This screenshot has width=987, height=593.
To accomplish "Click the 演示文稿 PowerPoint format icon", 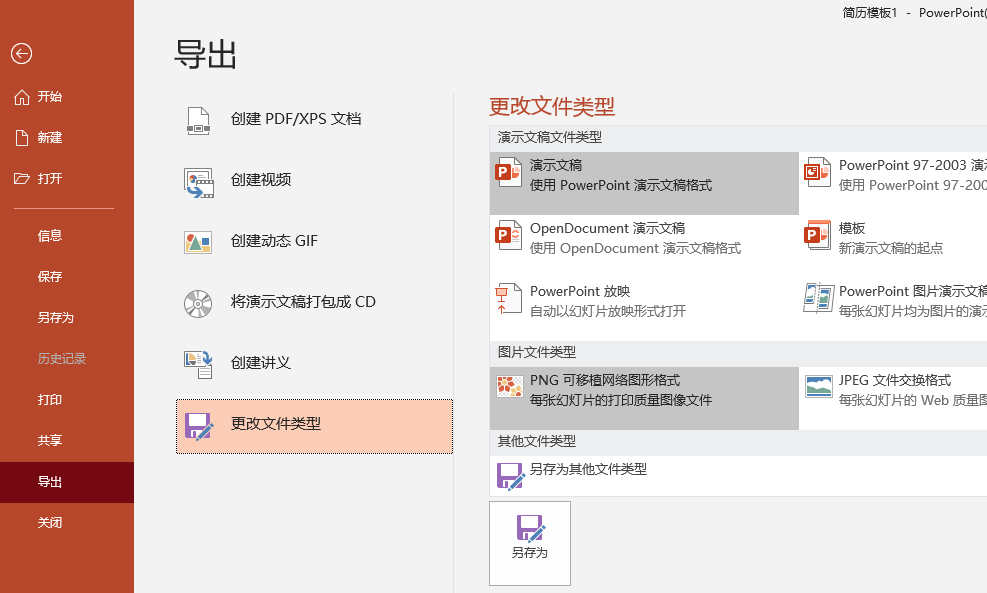I will (x=509, y=173).
